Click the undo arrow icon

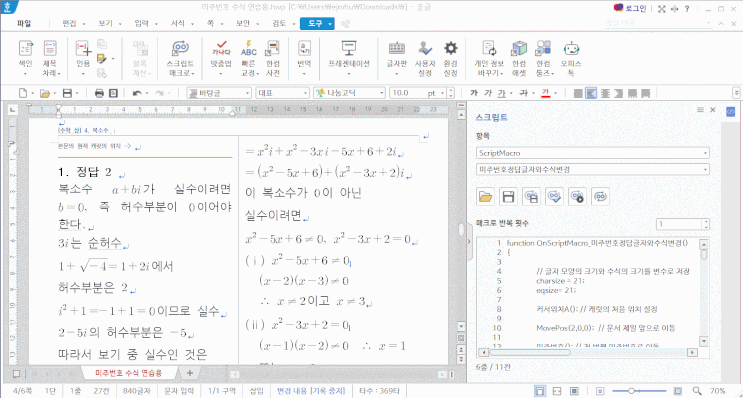(137, 93)
